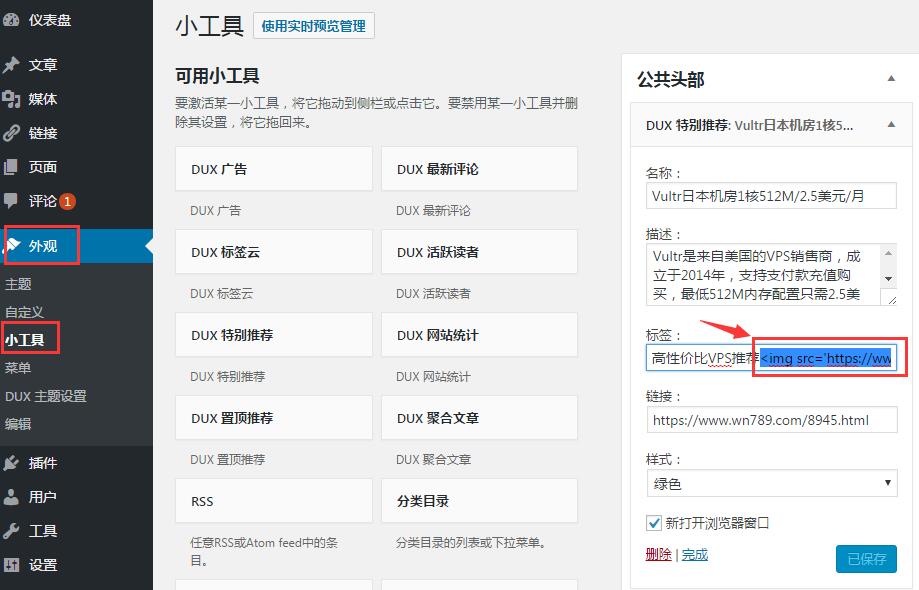This screenshot has width=919, height=590.
Task: Open the user icon next to 用户
Action: click(11, 497)
